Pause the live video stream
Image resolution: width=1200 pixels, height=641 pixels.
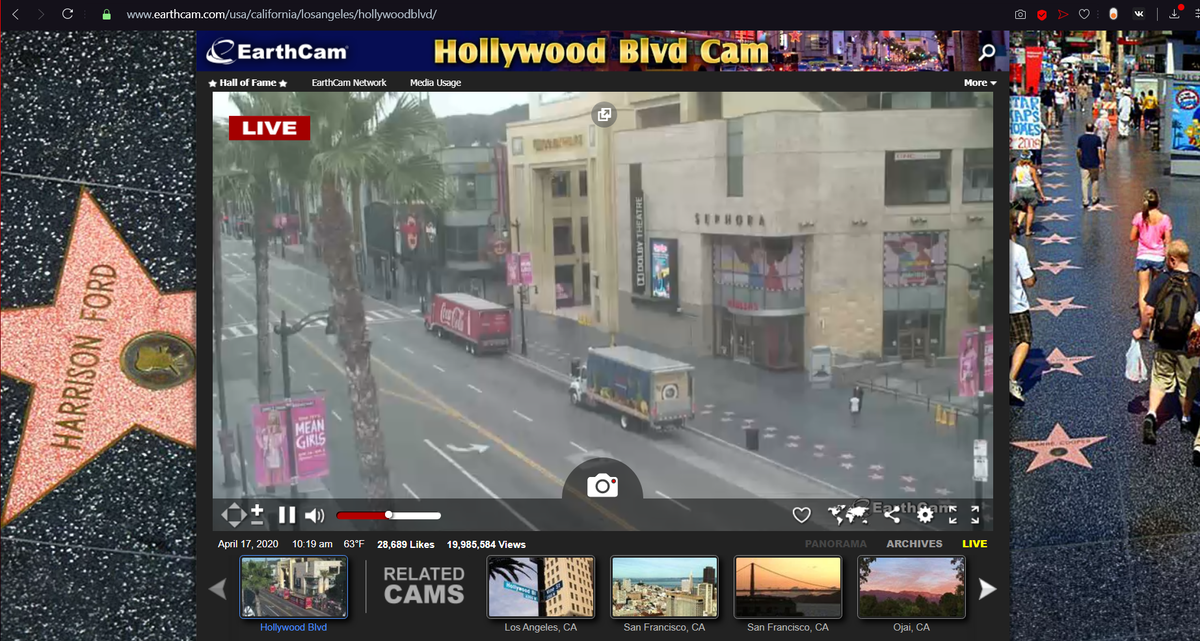(x=286, y=516)
